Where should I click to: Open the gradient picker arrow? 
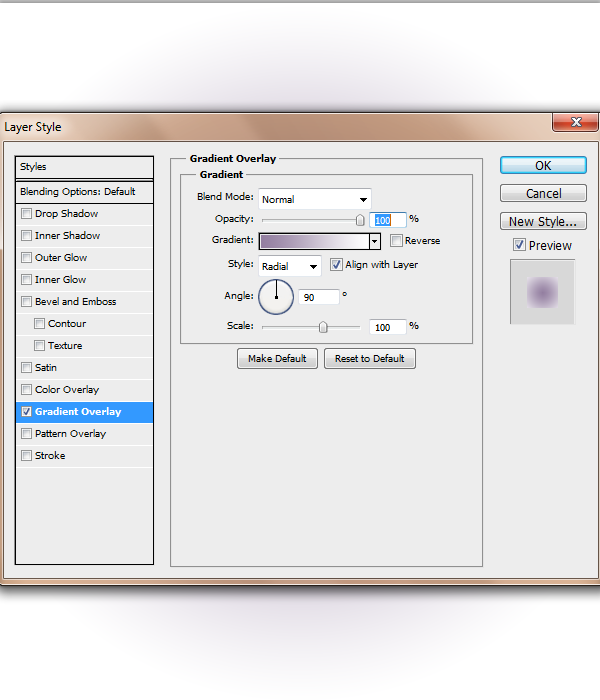tap(375, 242)
